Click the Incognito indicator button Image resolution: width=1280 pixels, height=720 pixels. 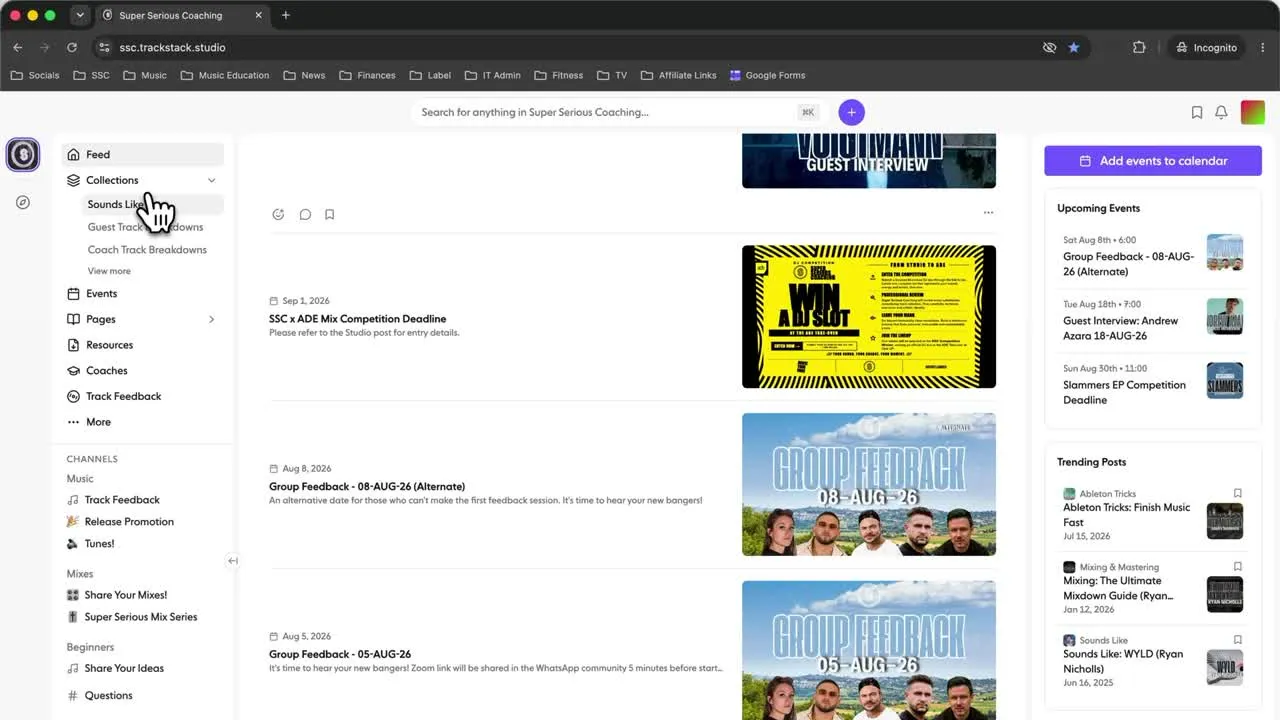coord(1206,47)
